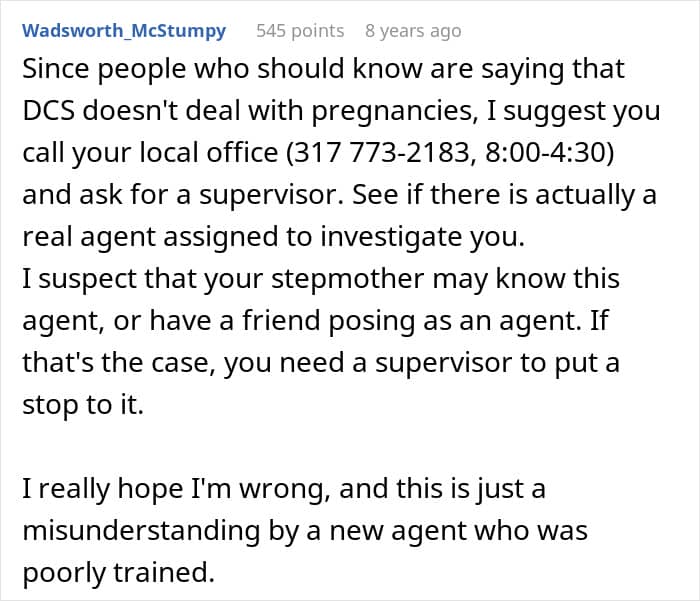
Task: Click the word pregnancies in second line
Action: (x=392, y=110)
